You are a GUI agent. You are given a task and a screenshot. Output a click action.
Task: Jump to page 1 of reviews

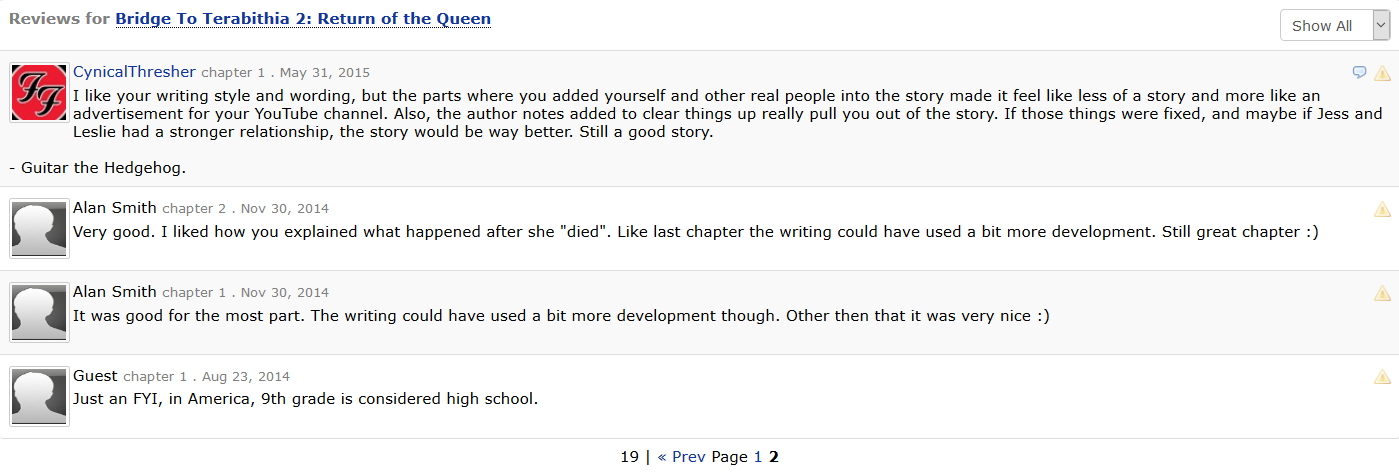click(x=758, y=457)
